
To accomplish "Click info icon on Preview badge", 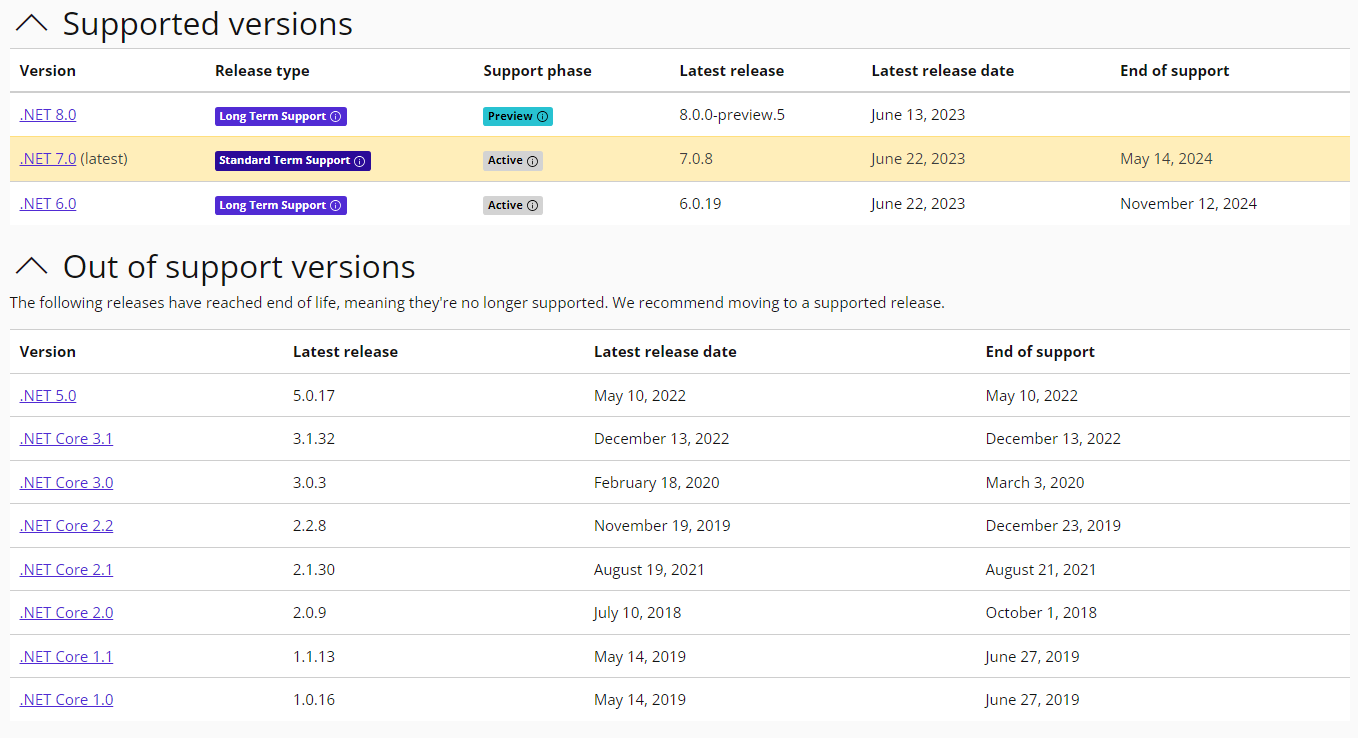I will click(543, 117).
